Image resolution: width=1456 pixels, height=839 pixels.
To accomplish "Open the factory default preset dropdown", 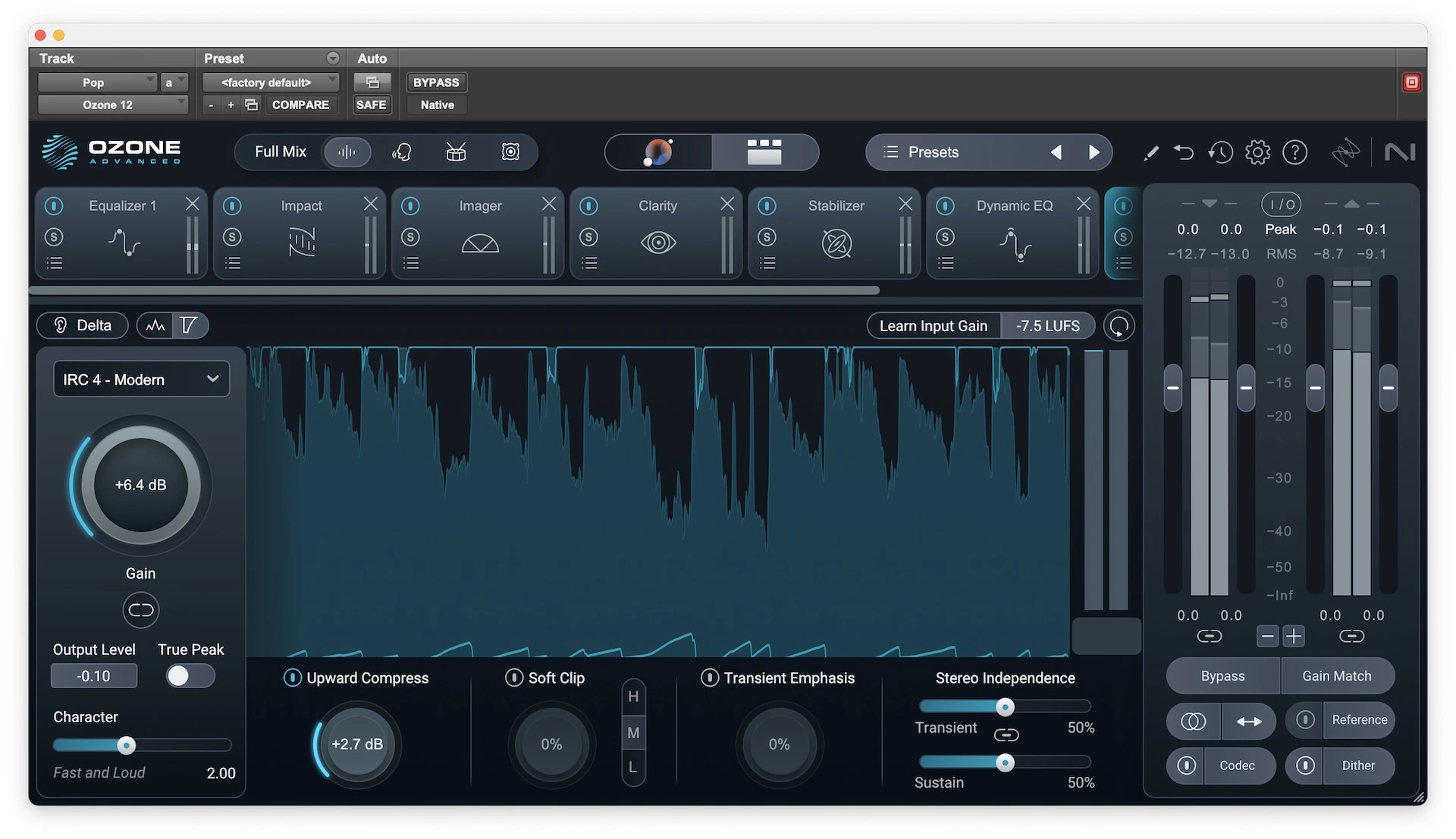I will click(x=270, y=82).
